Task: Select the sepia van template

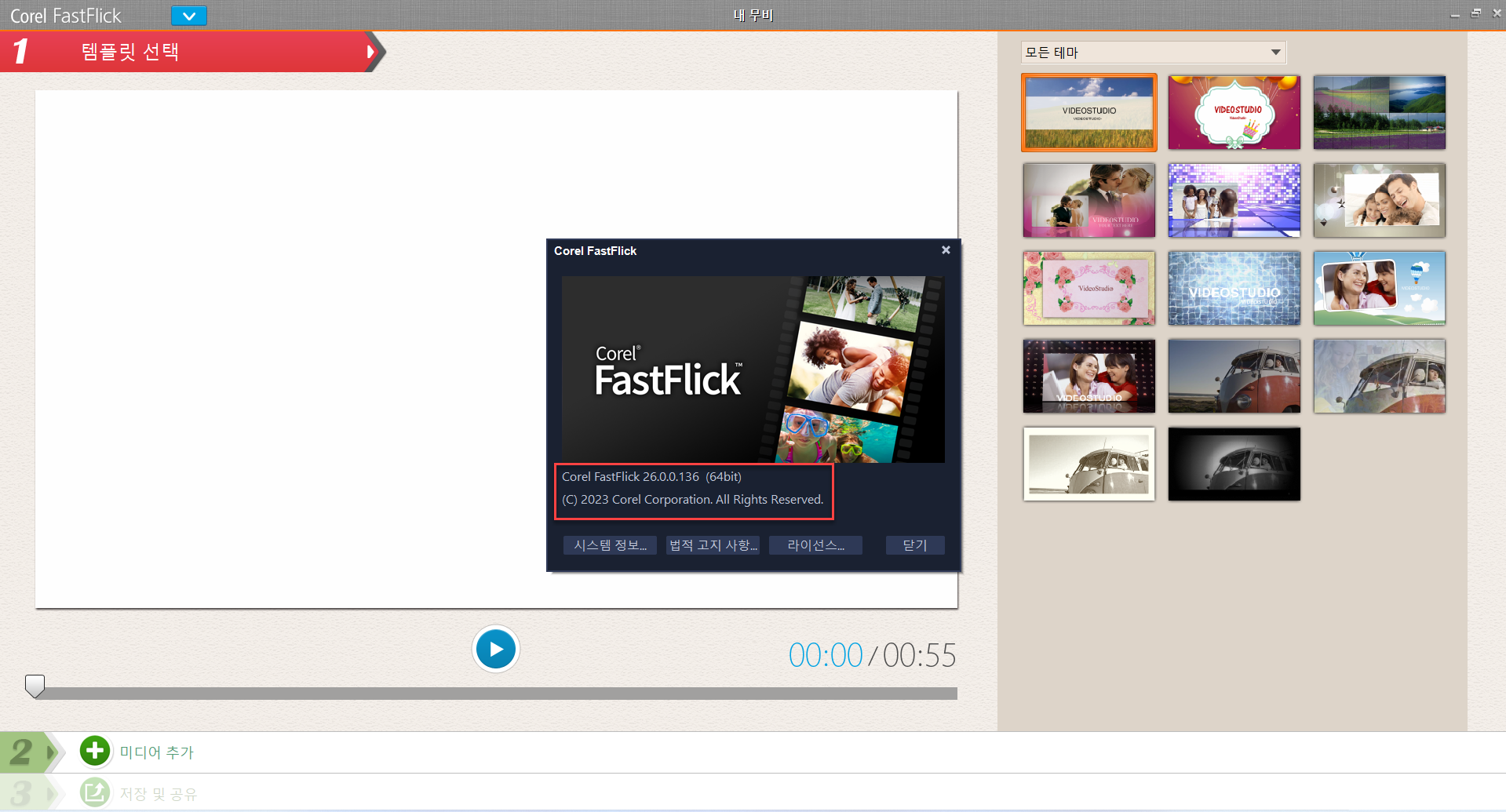Action: [x=1089, y=464]
